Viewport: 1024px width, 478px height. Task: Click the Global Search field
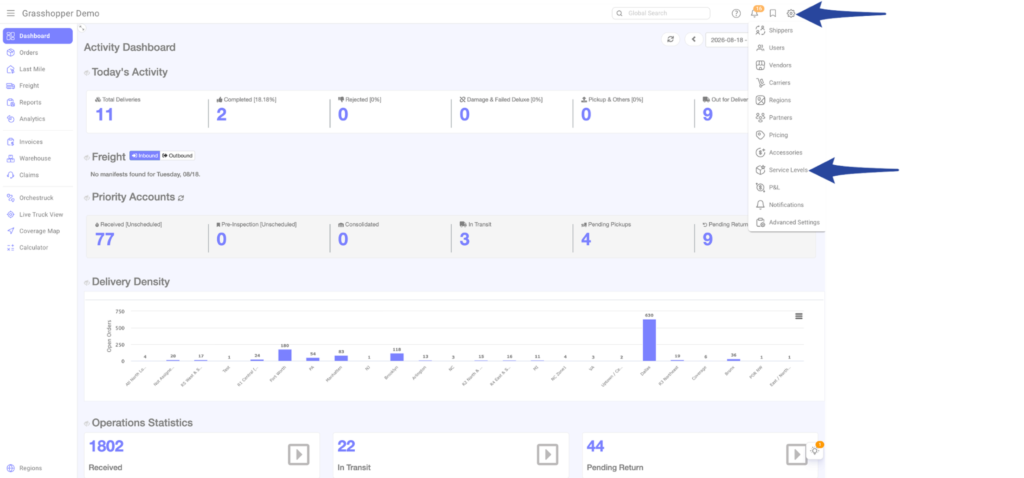coord(661,13)
